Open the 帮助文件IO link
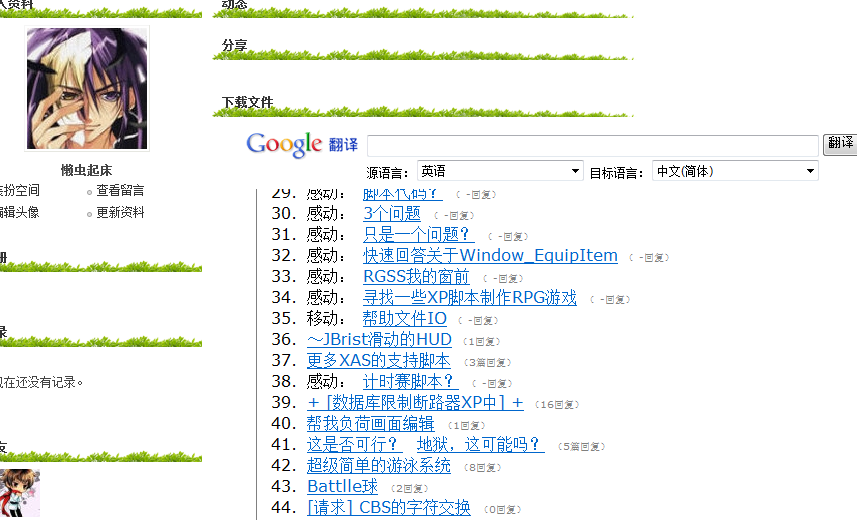The image size is (857, 520). (405, 318)
